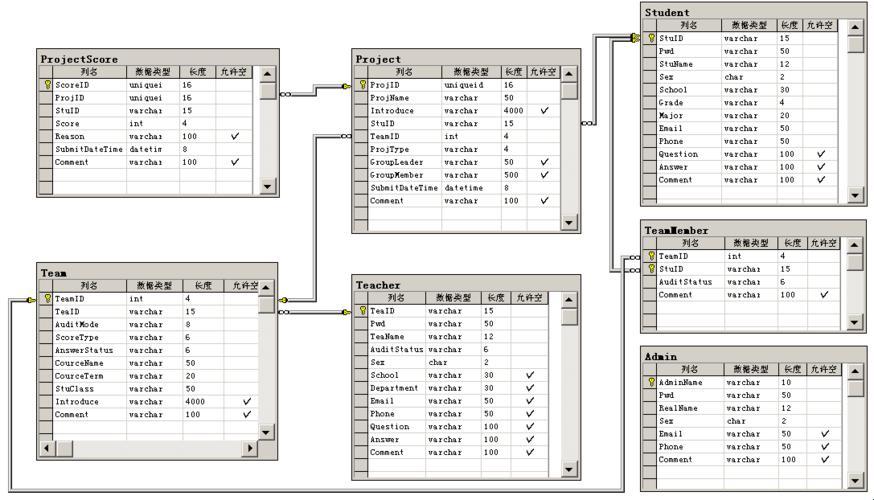Click the key icon beside StuID in TeamMember
This screenshot has width=874, height=500.
[x=651, y=269]
